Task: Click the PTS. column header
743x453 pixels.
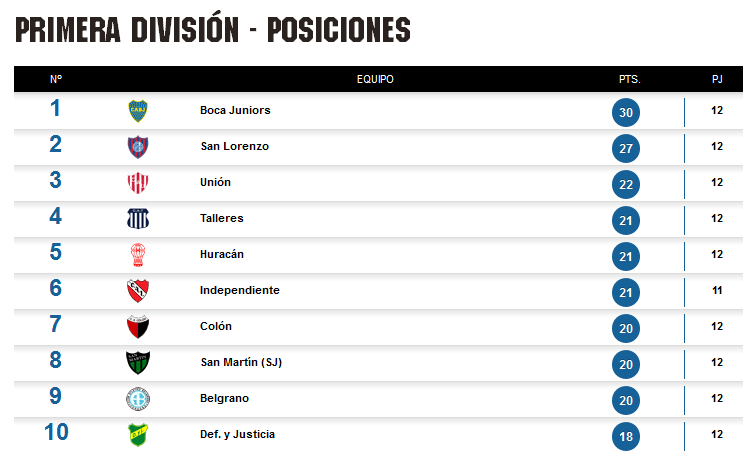Action: click(630, 80)
